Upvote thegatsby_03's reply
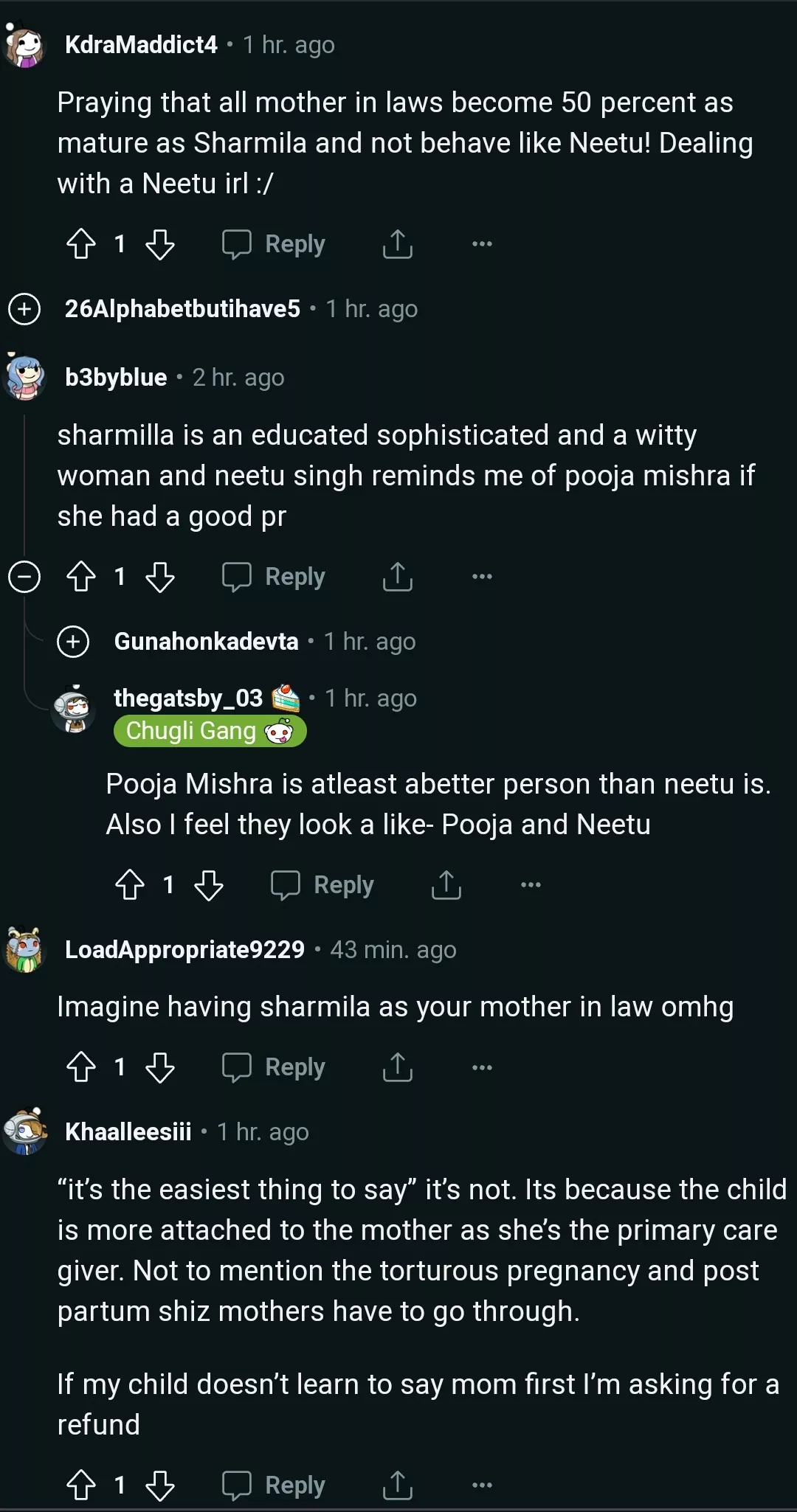 [130, 885]
